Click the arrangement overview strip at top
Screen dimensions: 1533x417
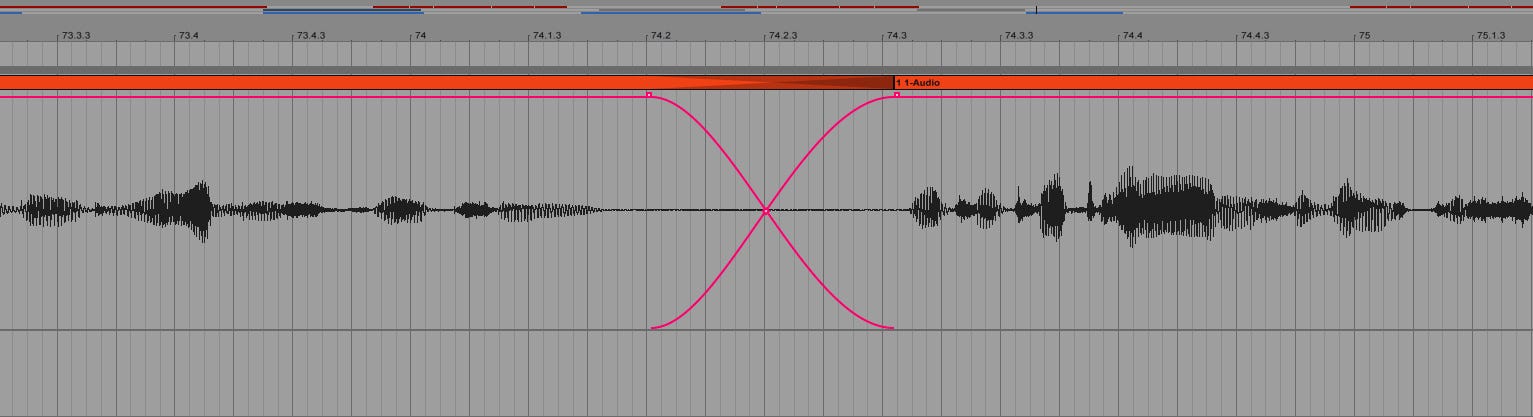[766, 9]
